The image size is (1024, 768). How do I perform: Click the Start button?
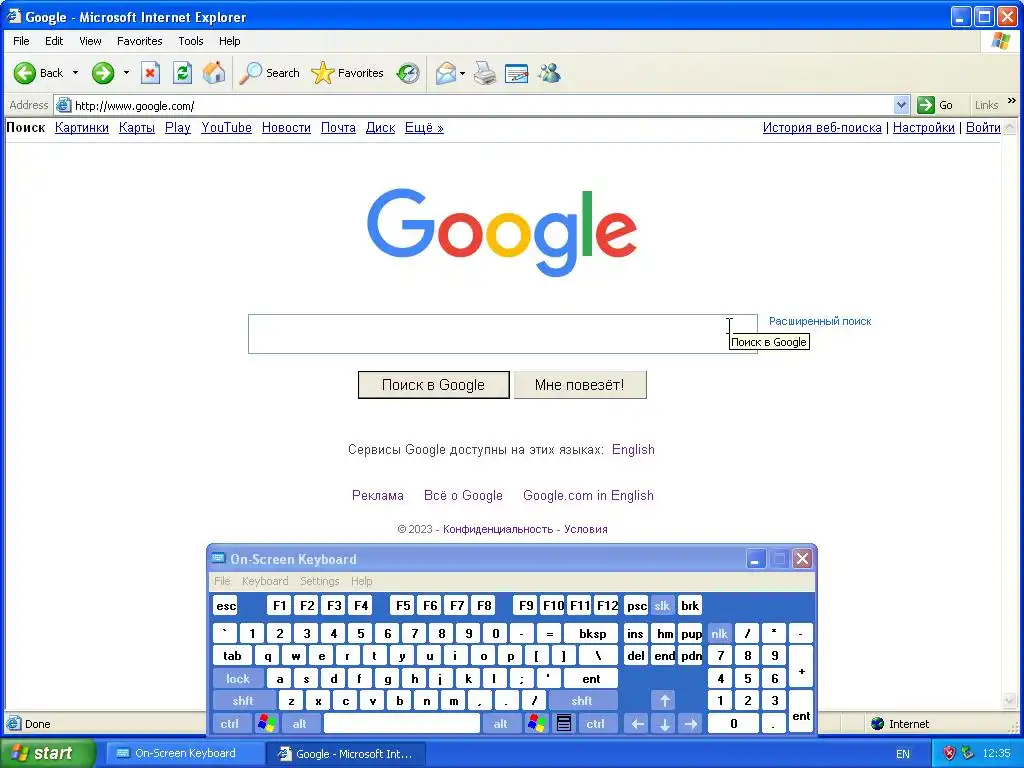pos(47,753)
